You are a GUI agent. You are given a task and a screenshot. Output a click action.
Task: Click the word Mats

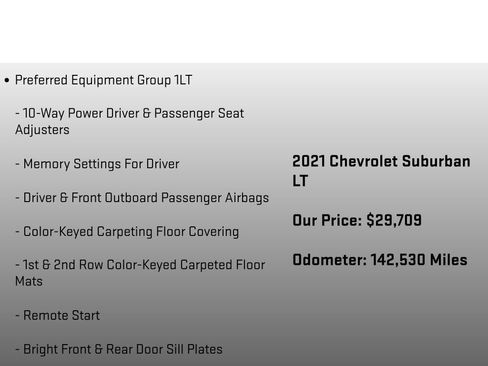pos(29,281)
